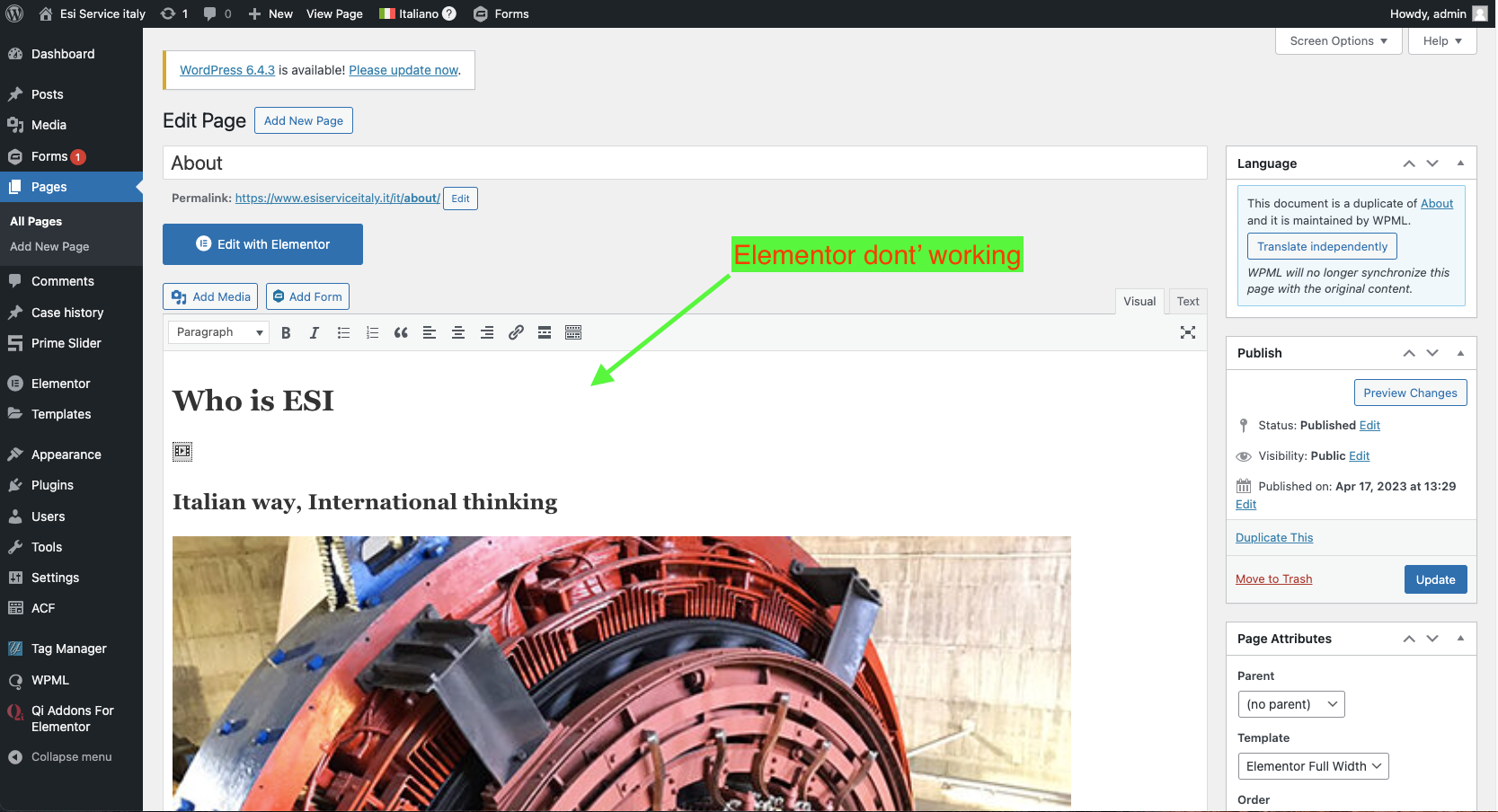Toggle the Language panel collapse arrow
This screenshot has height=812, width=1498.
[1460, 163]
